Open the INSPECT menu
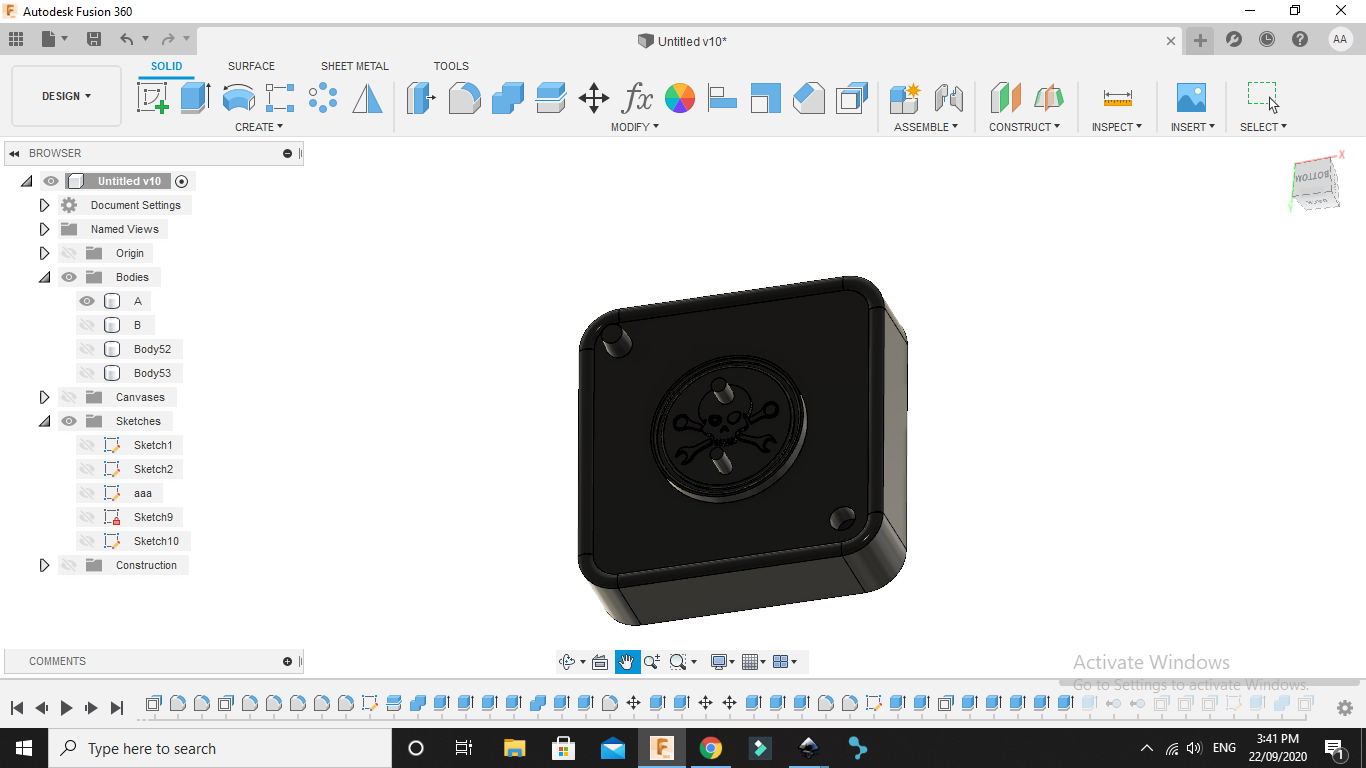Screen dimensions: 1366x768 (x=1116, y=127)
